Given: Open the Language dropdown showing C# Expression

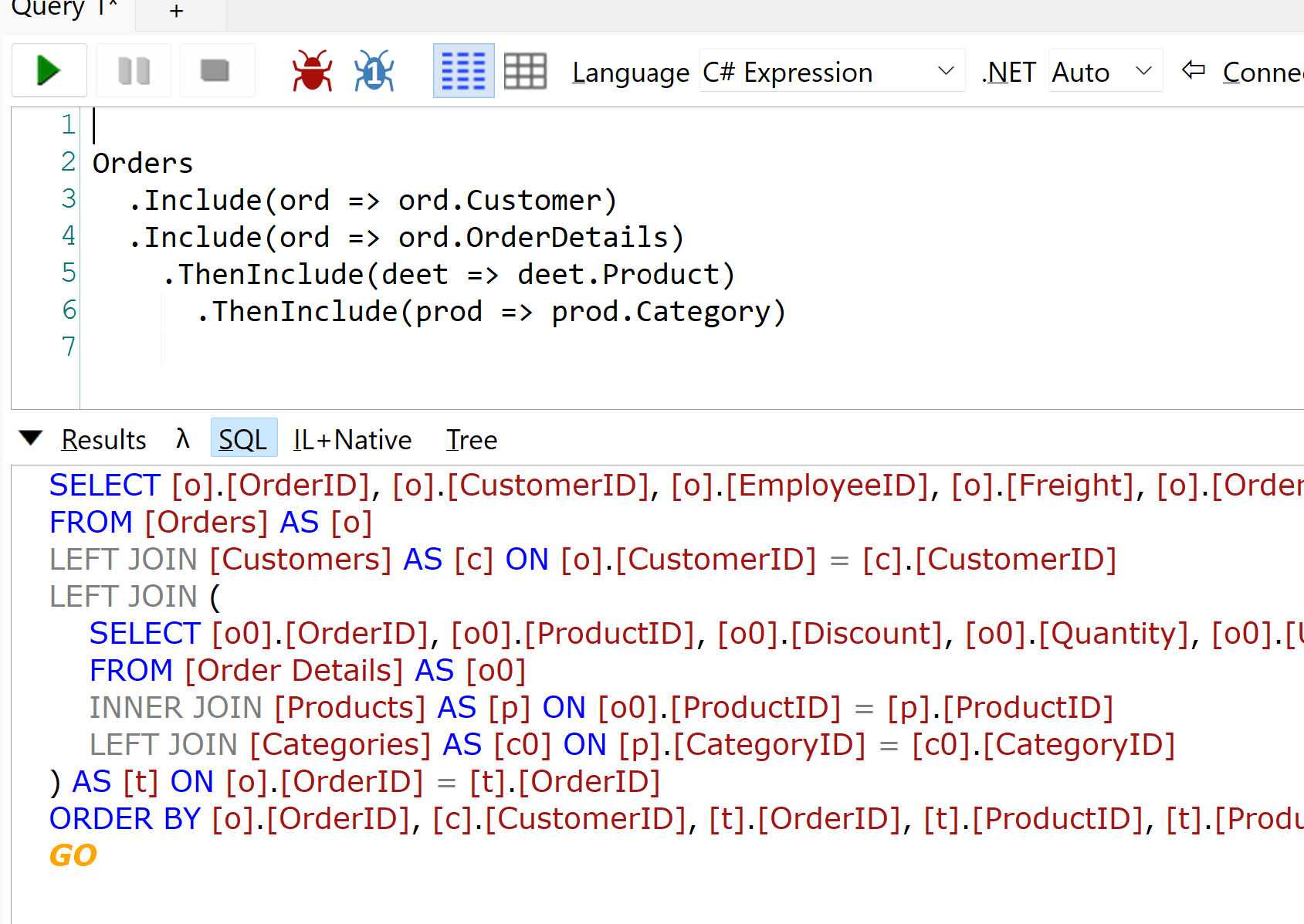Looking at the screenshot, I should (832, 72).
